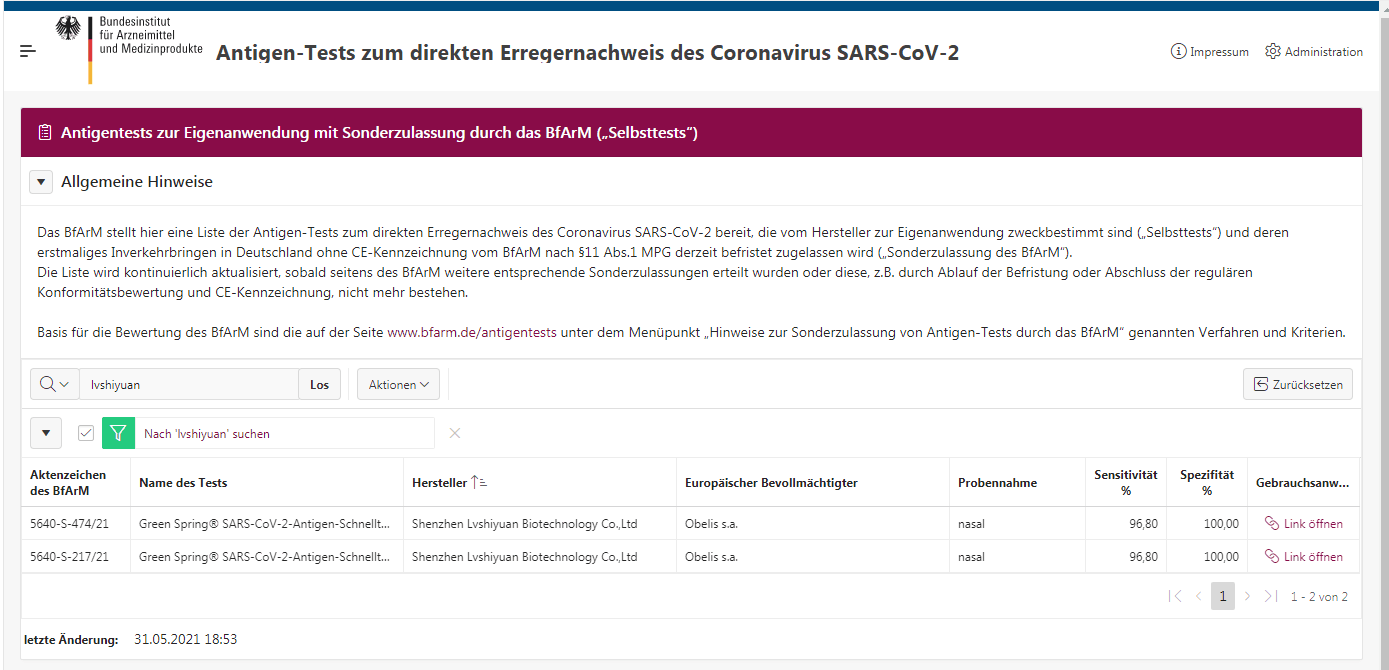This screenshot has height=670, width=1389.
Task: Collapse the filter row arrow
Action: pyautogui.click(x=46, y=433)
